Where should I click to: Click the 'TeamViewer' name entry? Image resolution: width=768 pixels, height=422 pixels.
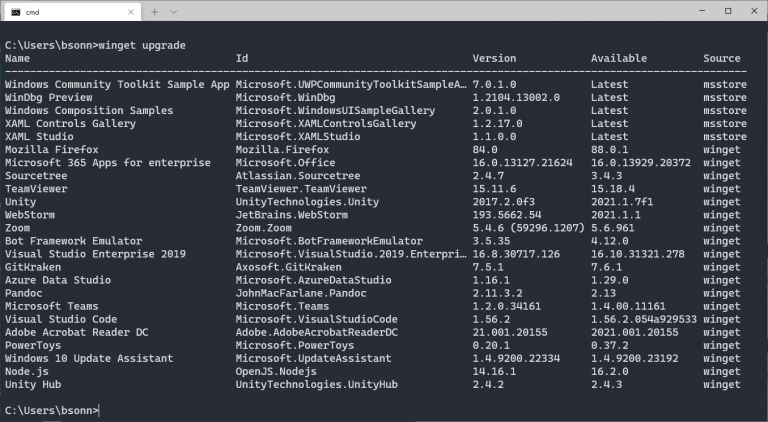coord(36,188)
